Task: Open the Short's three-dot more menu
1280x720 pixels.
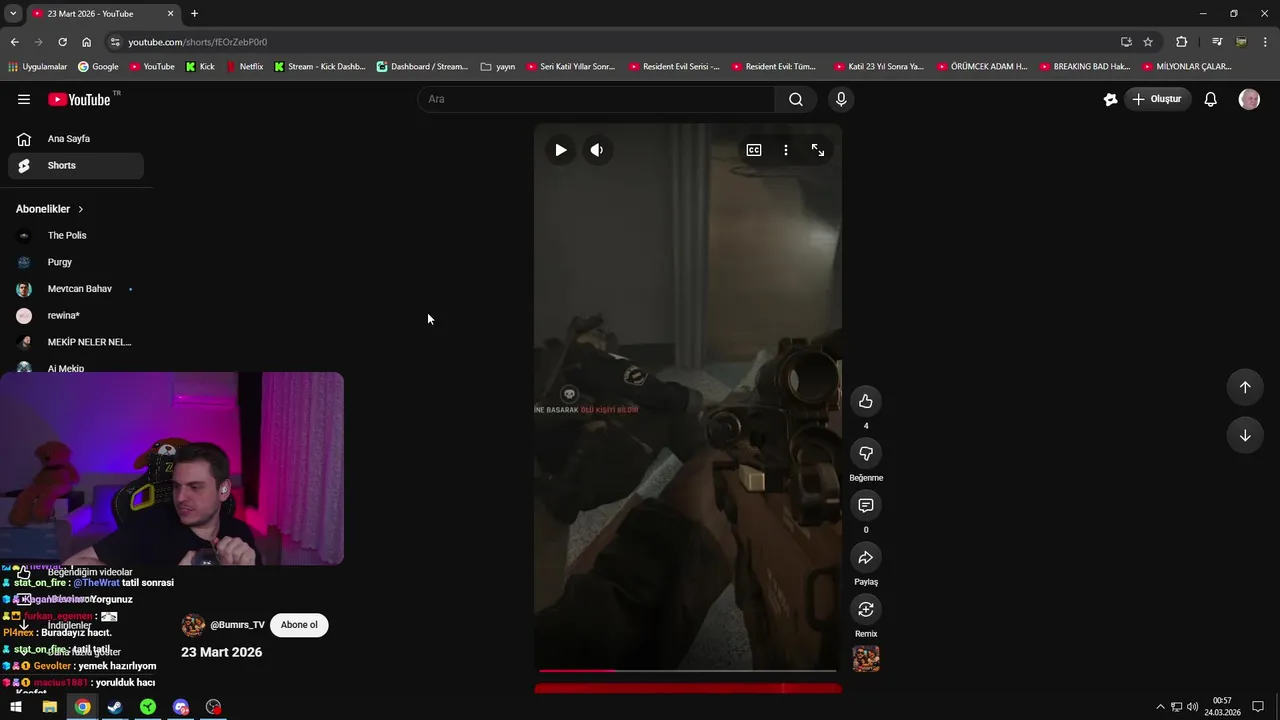Action: coord(786,150)
